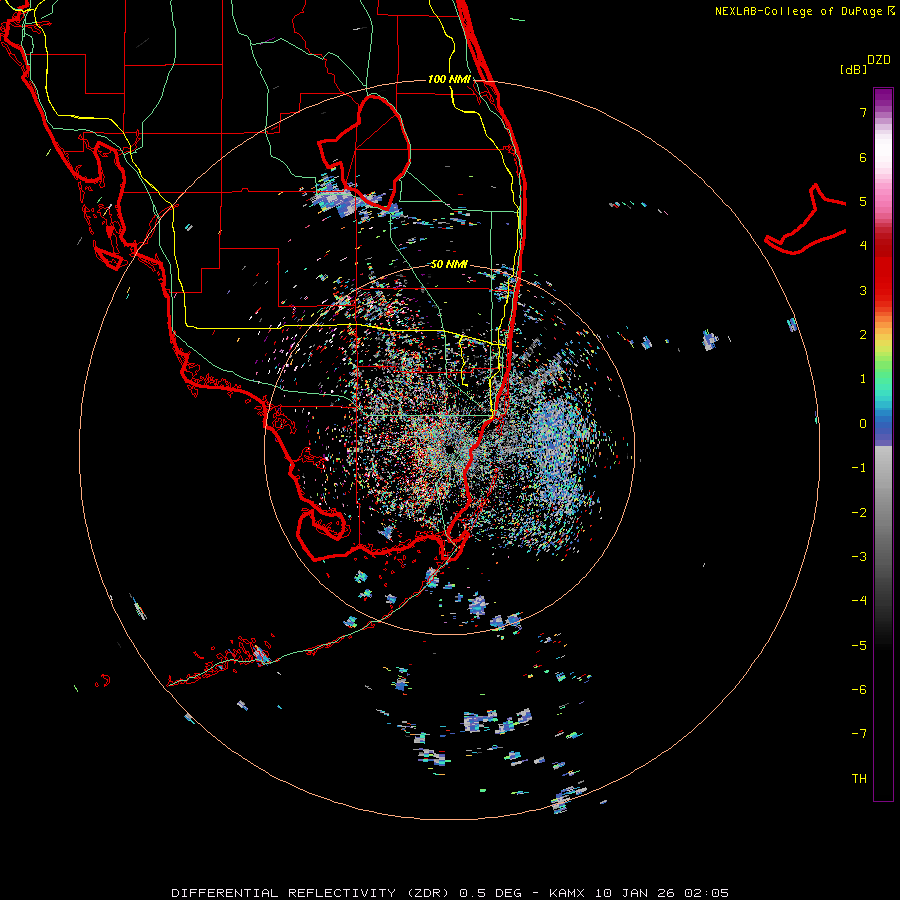
Task: Click the -5 value on color scale
Action: 859,646
